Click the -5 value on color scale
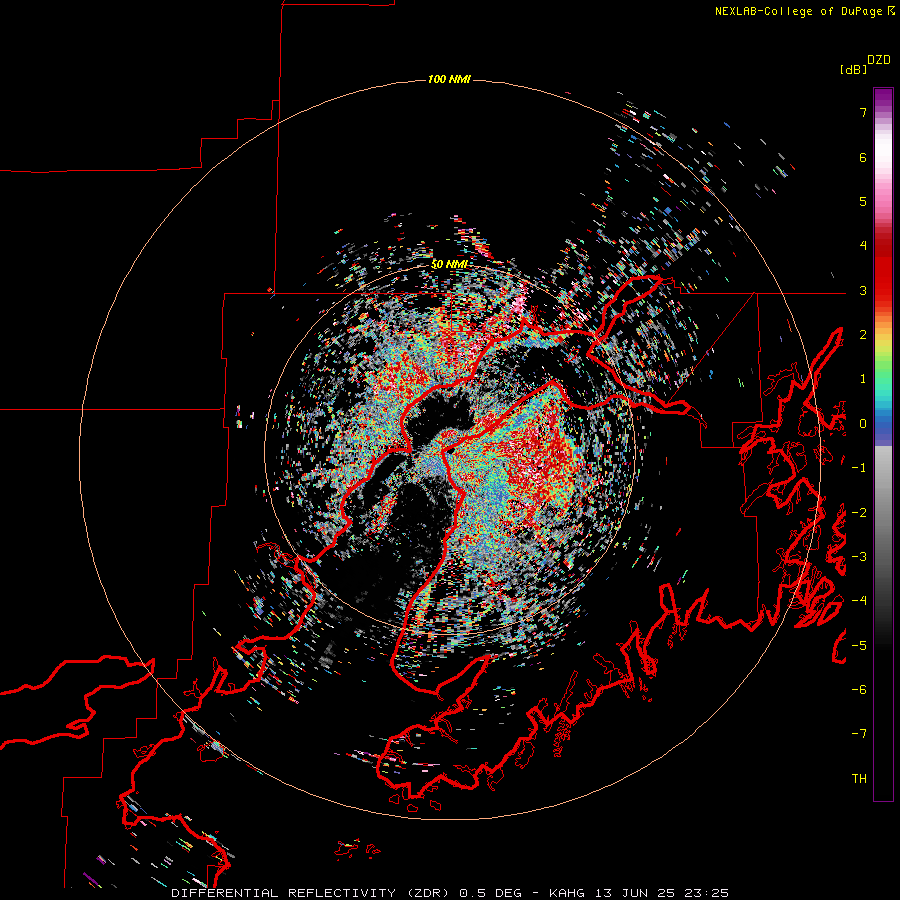The width and height of the screenshot is (900, 900). click(859, 646)
